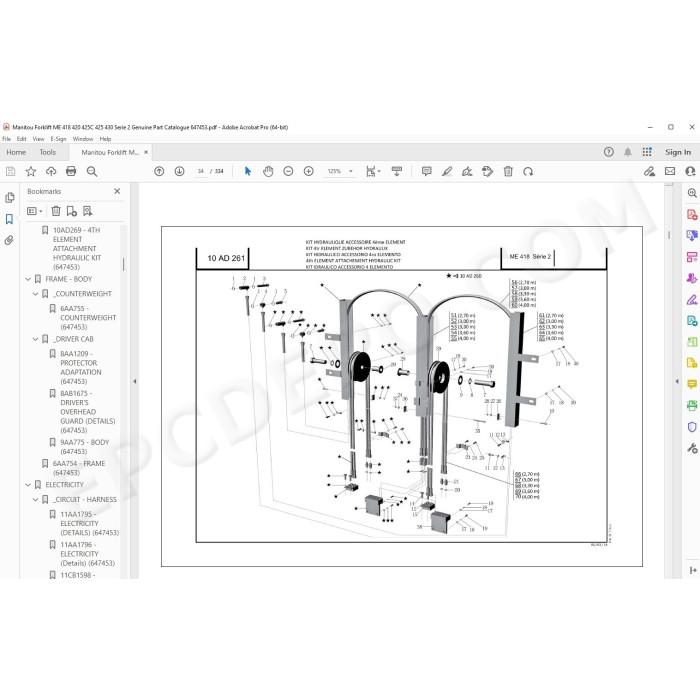This screenshot has height=700, width=700.
Task: Open the bookmarks panel icon in the left rail
Action: point(9,219)
